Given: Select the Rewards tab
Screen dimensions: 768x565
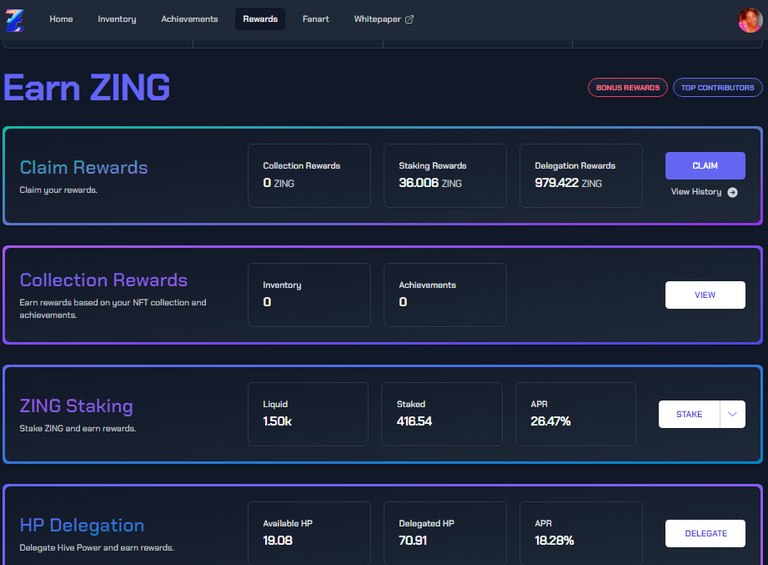Looking at the screenshot, I should tap(260, 19).
